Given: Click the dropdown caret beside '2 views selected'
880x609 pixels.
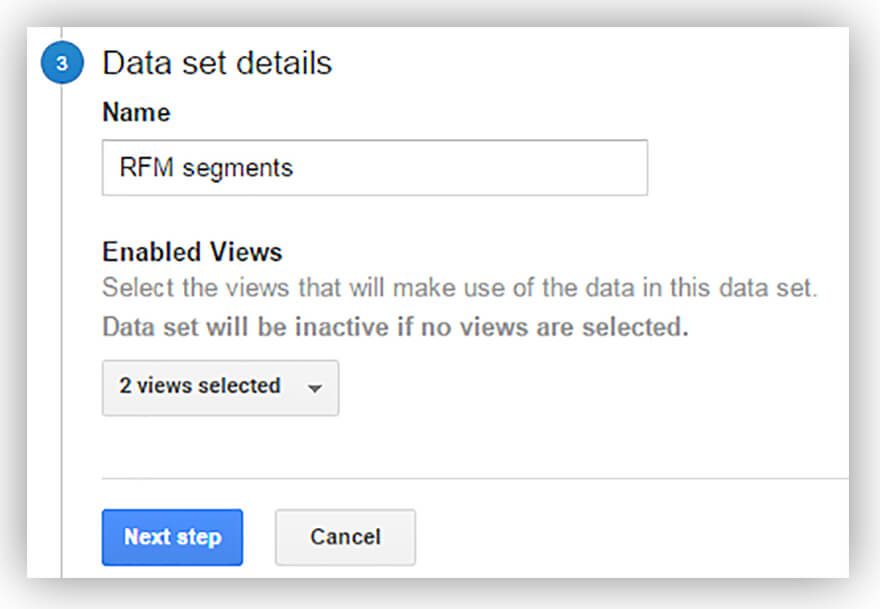Looking at the screenshot, I should coord(314,388).
